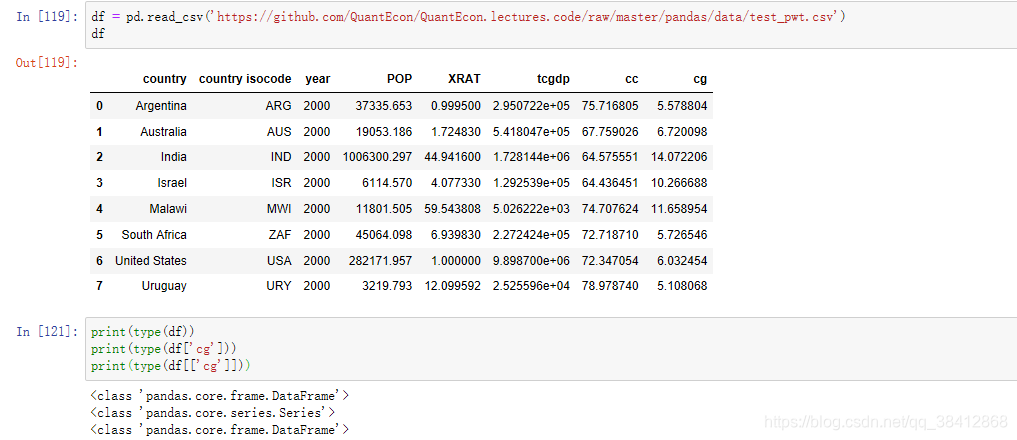Click the country column header
Screen dimensions: 1017x440
point(165,79)
